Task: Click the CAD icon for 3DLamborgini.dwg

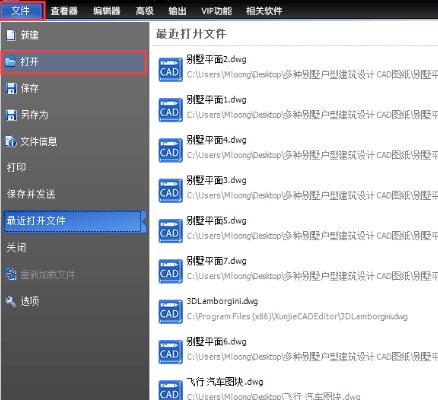Action: (x=170, y=311)
